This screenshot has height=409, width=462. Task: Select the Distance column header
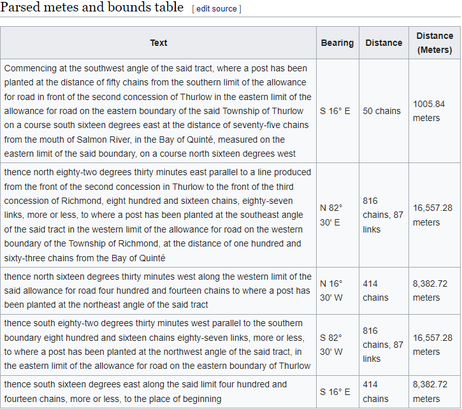pos(384,43)
